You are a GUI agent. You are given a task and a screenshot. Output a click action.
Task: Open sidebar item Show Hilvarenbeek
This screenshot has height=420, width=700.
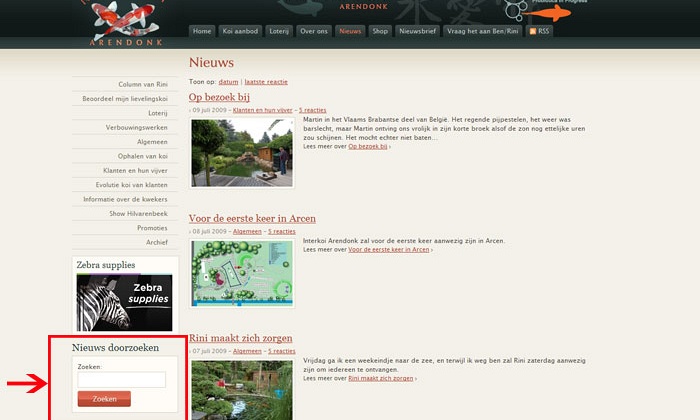138,213
